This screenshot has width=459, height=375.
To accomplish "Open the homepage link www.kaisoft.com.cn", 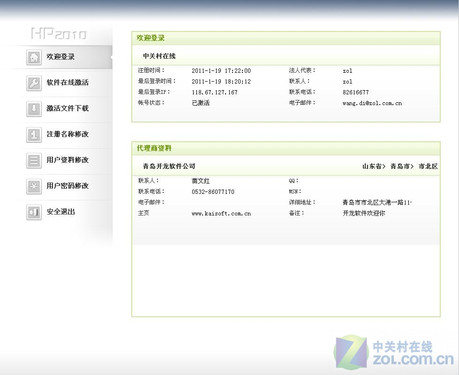I will (x=221, y=213).
